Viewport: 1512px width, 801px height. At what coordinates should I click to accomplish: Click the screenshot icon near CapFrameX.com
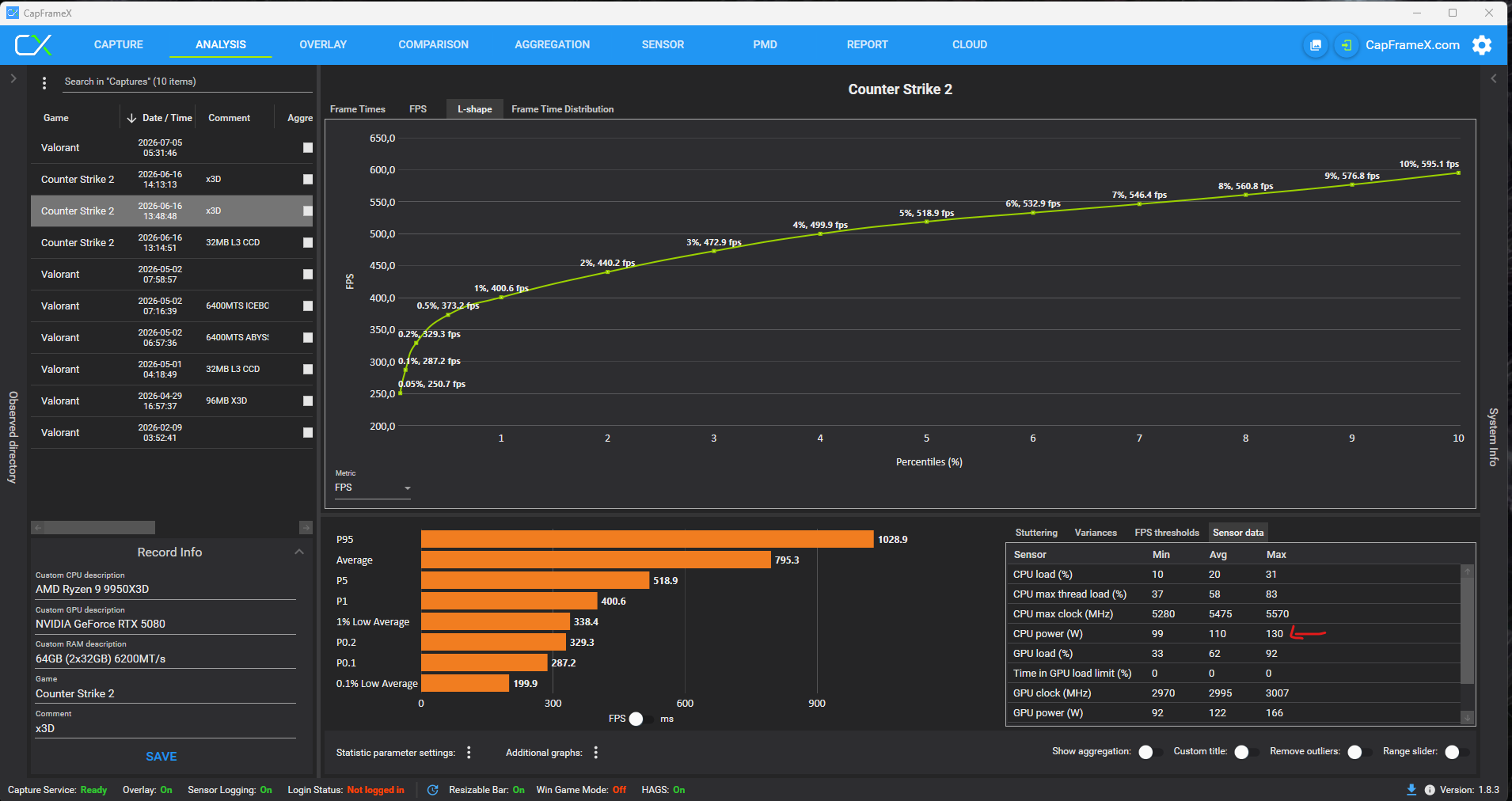(x=1316, y=45)
